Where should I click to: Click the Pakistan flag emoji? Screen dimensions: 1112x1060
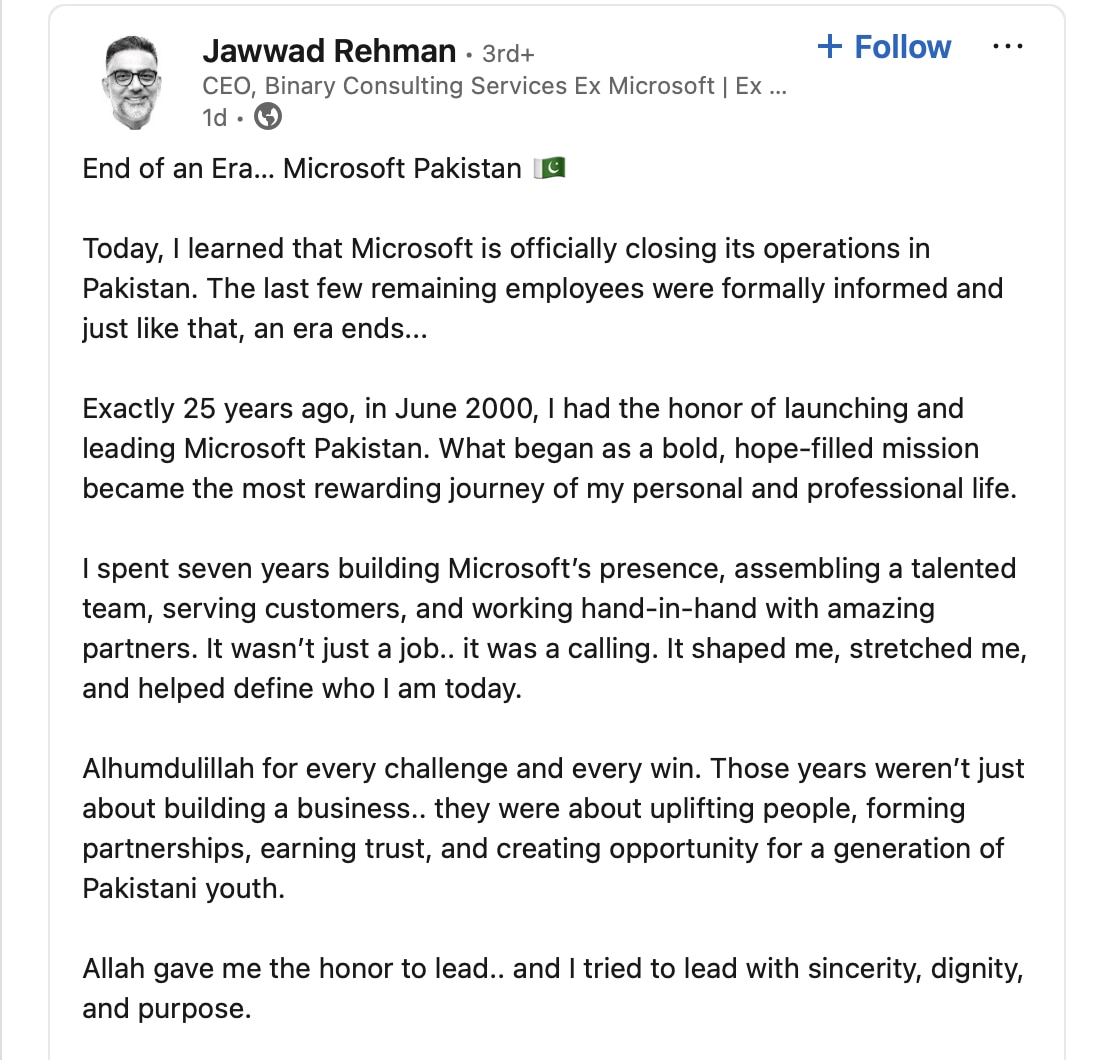point(550,169)
